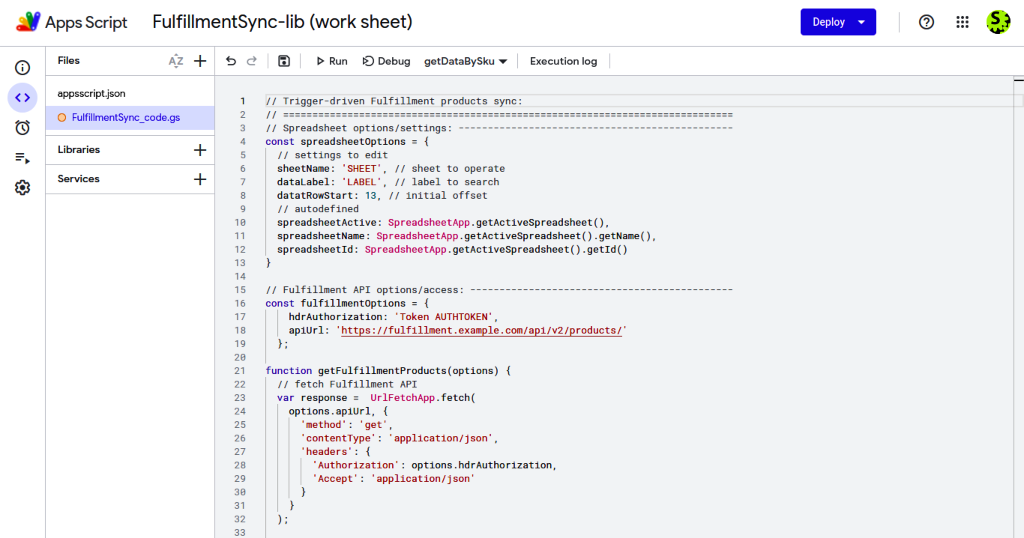Open Google apps grid icon
Screen dimensions: 1024x538
click(963, 22)
